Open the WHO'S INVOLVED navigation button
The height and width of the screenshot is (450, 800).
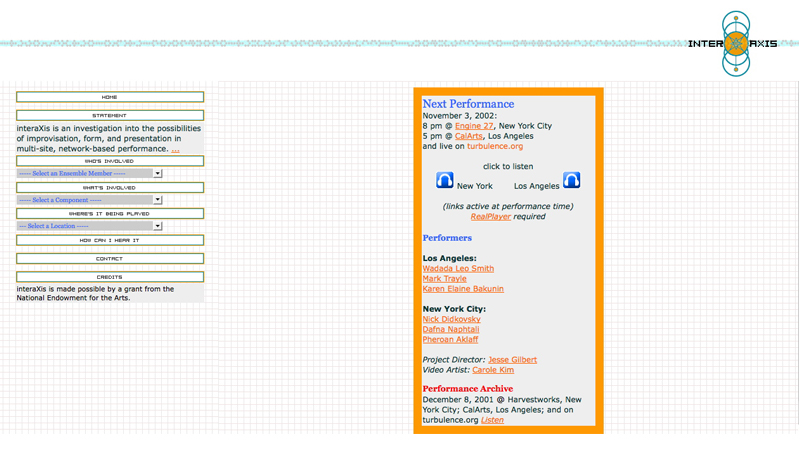(110, 161)
